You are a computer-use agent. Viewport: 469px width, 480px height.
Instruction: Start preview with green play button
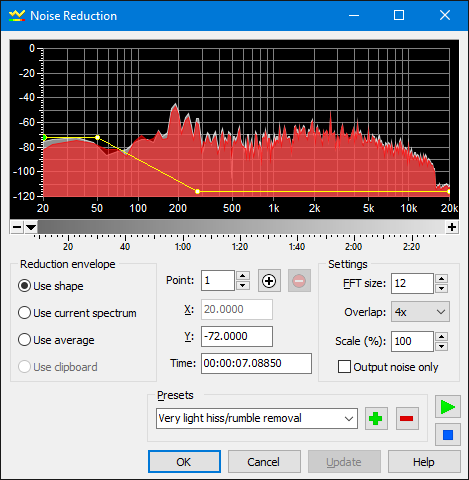tap(448, 407)
